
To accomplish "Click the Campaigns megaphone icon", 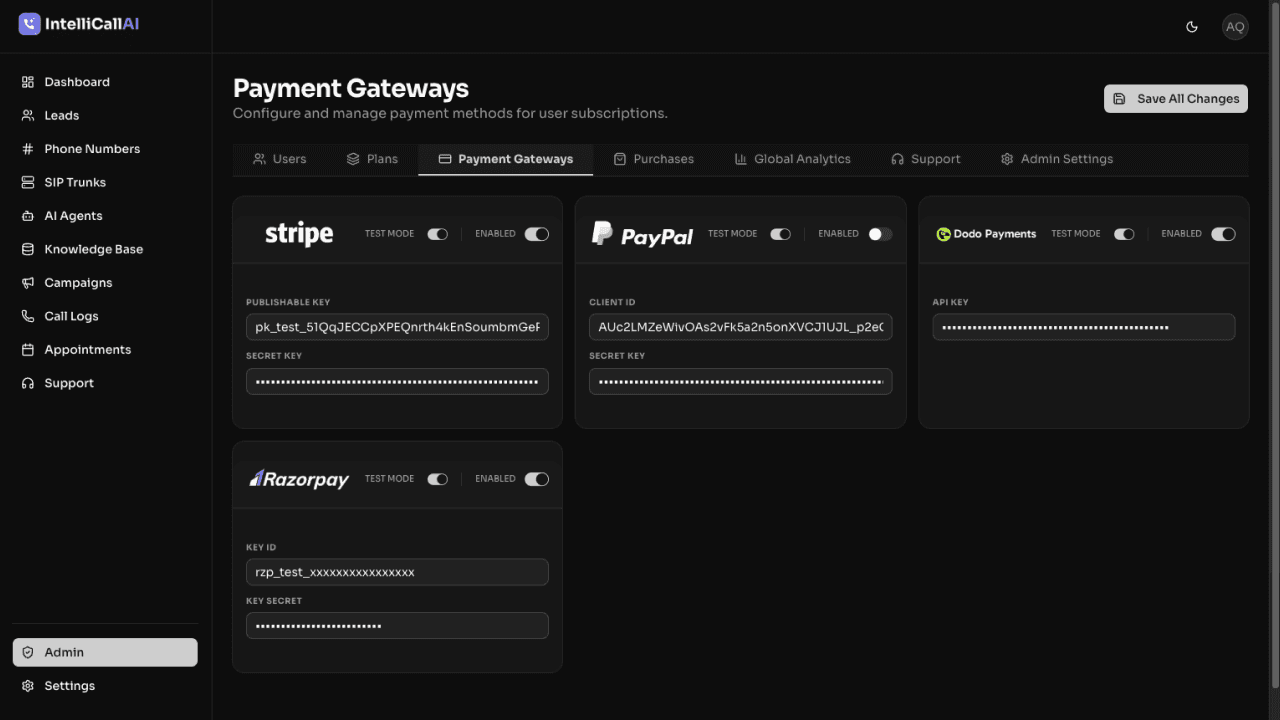I will pyautogui.click(x=28, y=283).
